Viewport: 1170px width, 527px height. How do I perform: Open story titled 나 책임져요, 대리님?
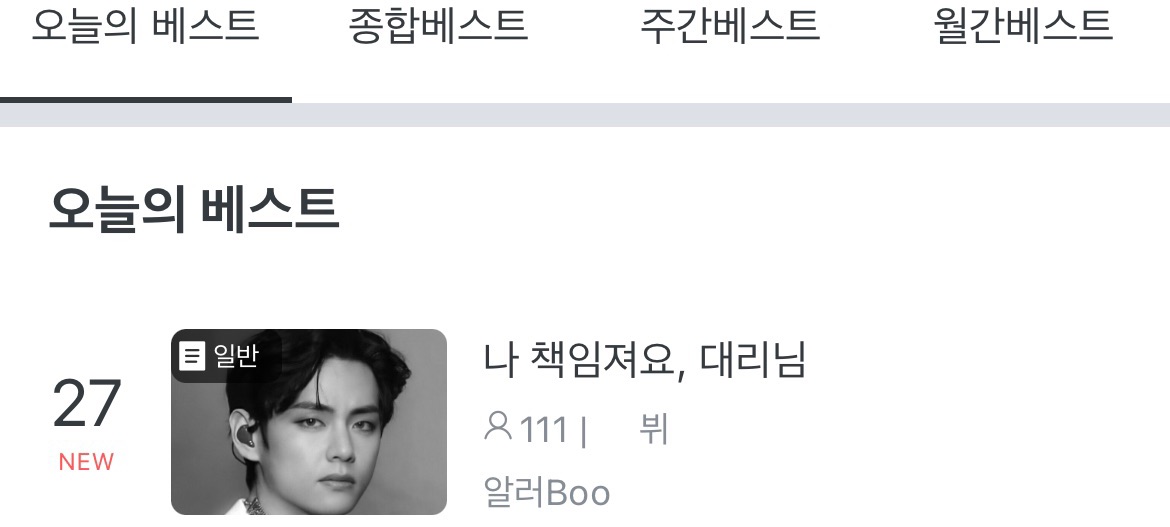645,360
